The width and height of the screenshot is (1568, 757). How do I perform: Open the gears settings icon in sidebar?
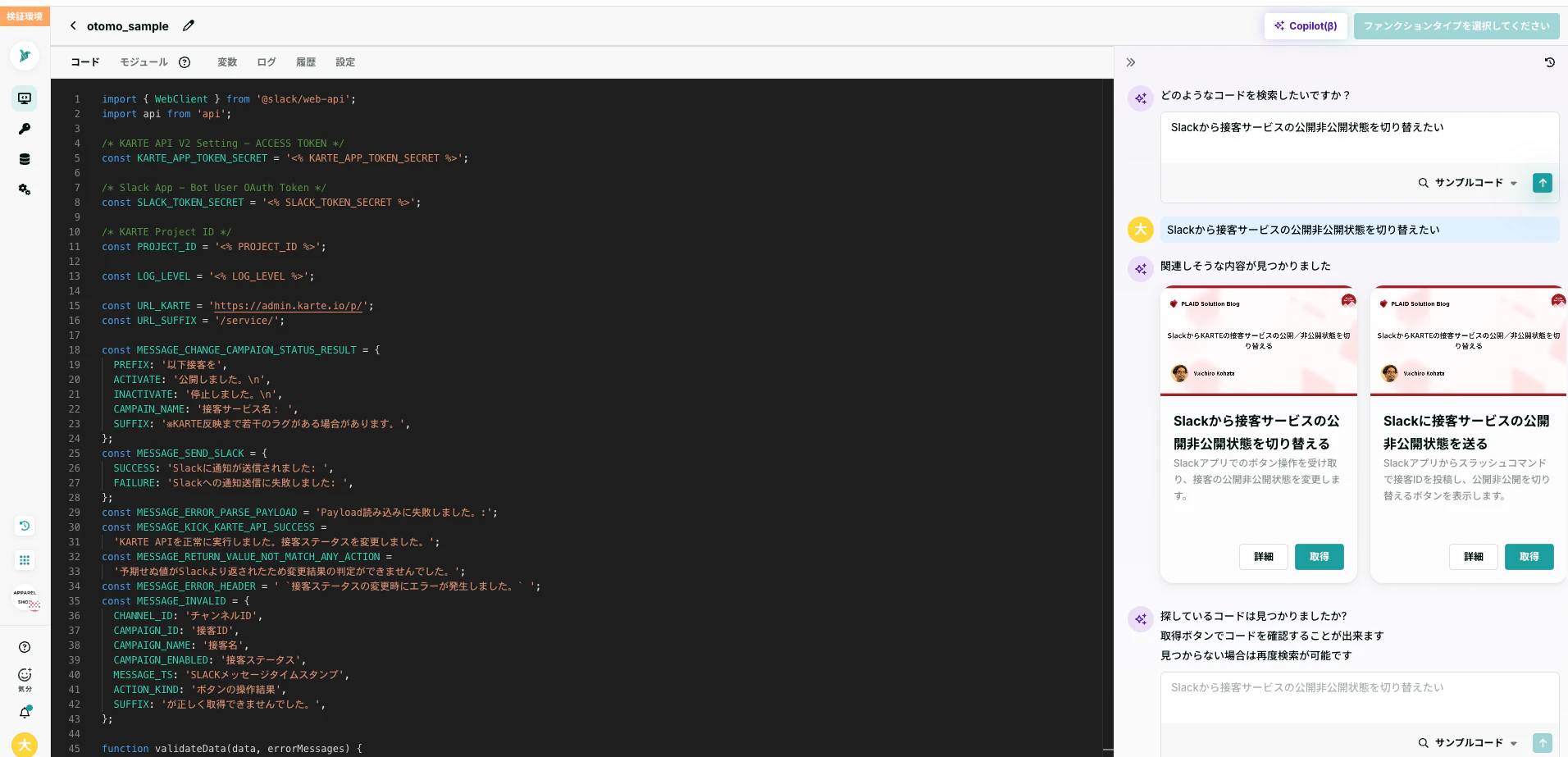25,189
